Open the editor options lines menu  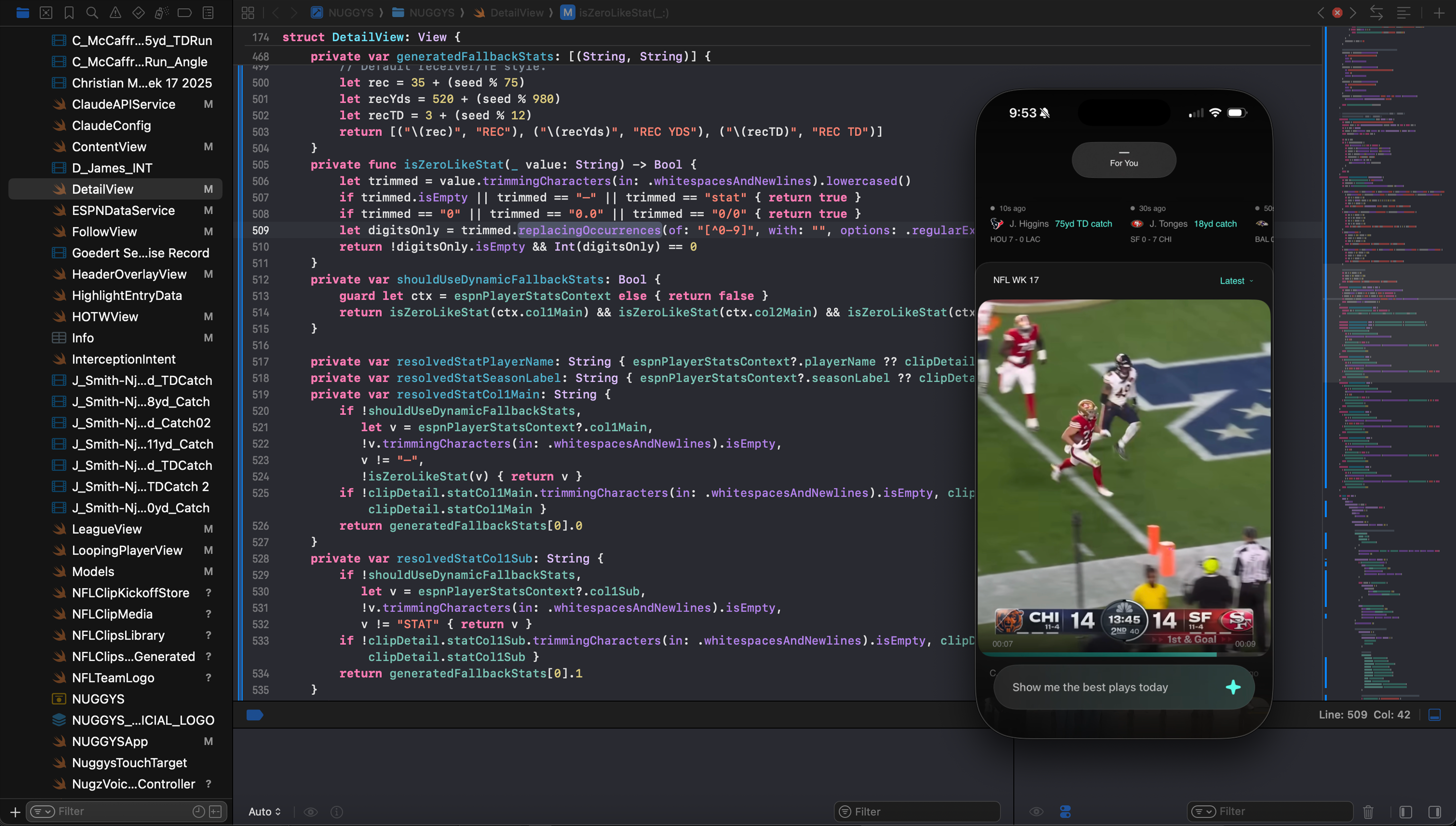[x=1403, y=12]
